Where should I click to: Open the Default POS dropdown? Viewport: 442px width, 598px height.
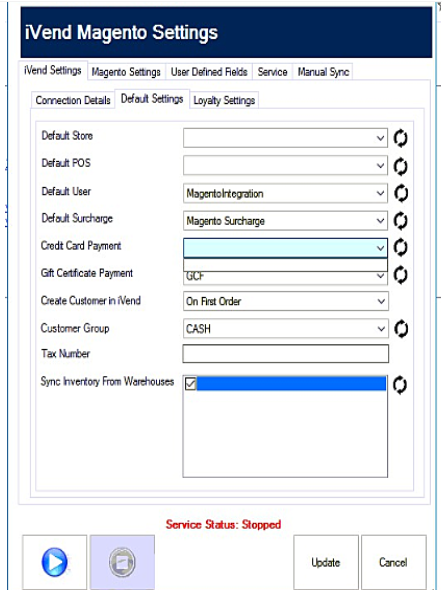pos(285,165)
